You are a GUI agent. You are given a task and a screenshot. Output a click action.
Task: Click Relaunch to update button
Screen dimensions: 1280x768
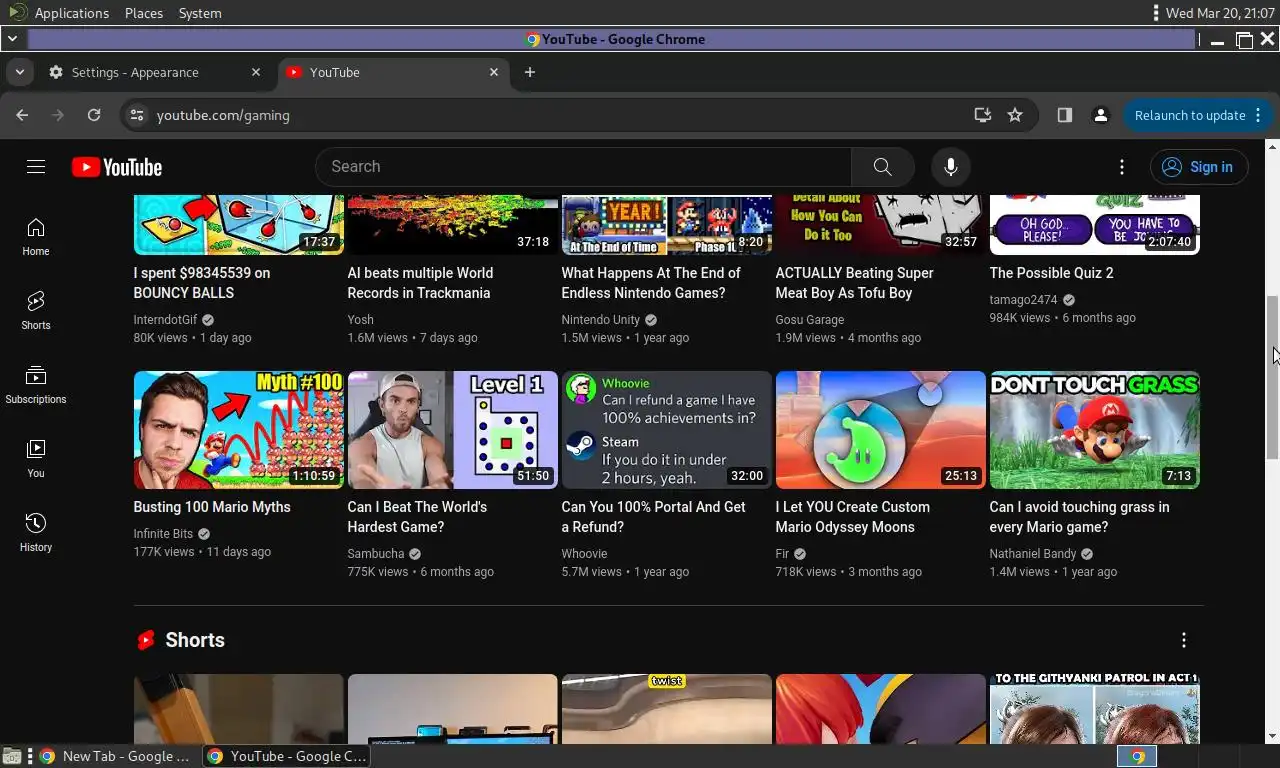tap(1190, 115)
